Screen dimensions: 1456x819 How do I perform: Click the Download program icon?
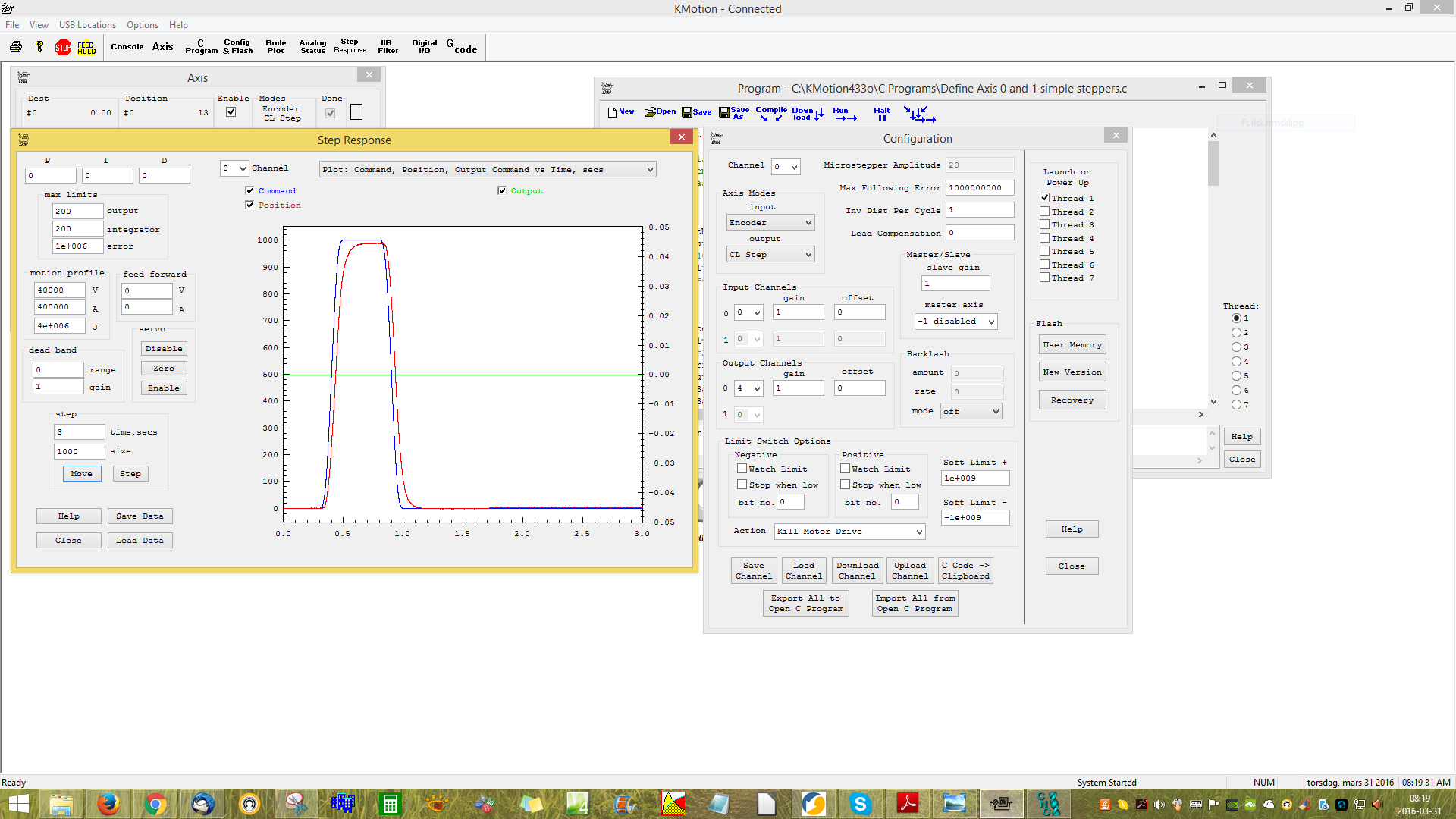tap(807, 114)
